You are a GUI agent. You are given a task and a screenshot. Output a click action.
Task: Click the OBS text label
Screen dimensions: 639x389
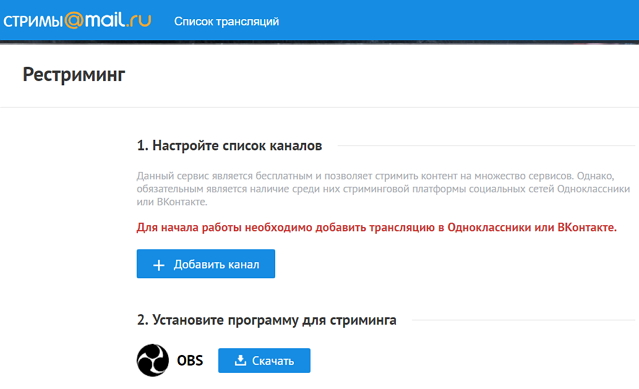click(x=190, y=360)
